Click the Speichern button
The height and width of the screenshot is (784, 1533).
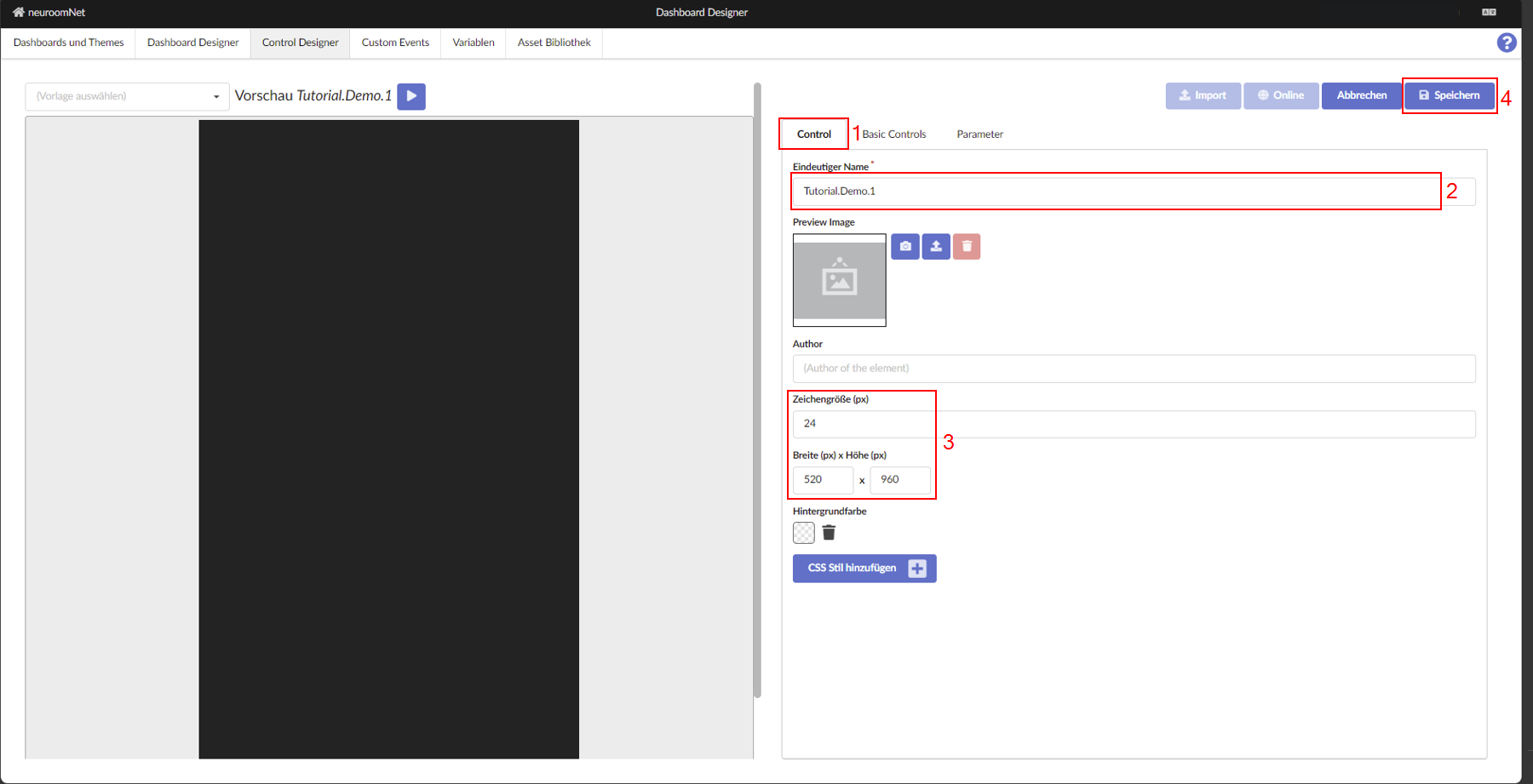(x=1449, y=95)
